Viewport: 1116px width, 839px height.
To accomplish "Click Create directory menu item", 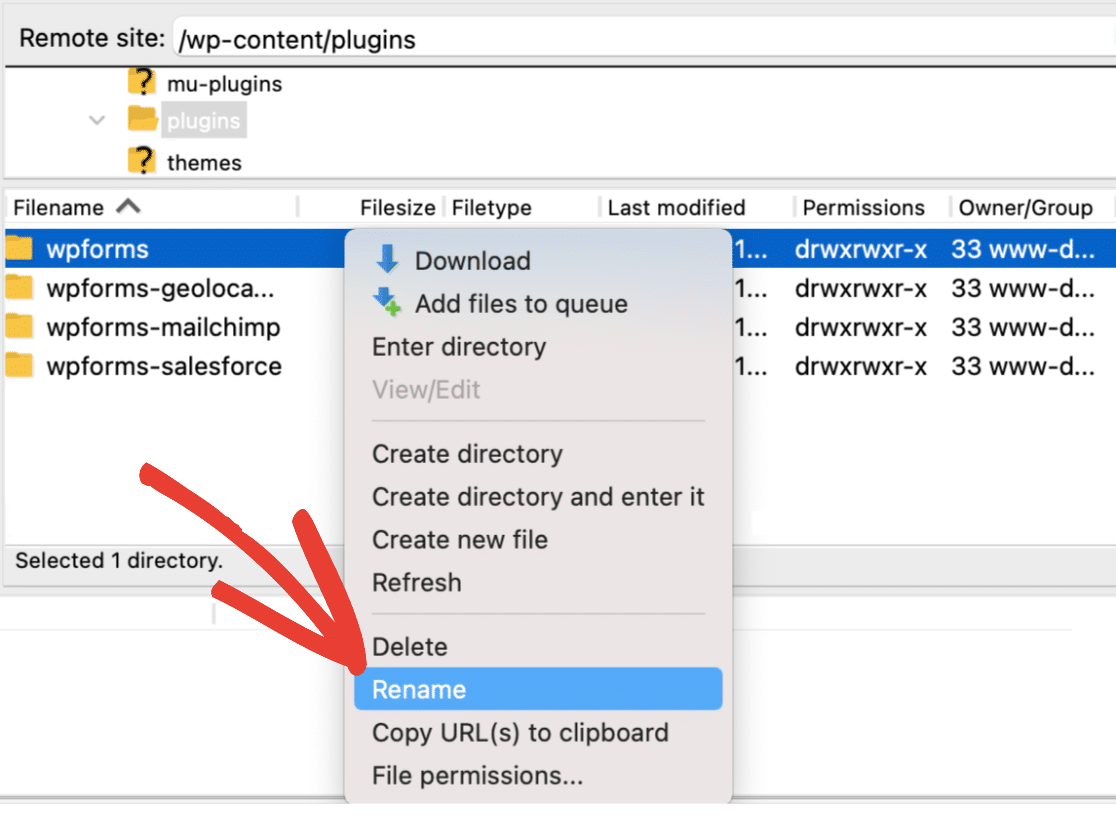I will pos(467,454).
